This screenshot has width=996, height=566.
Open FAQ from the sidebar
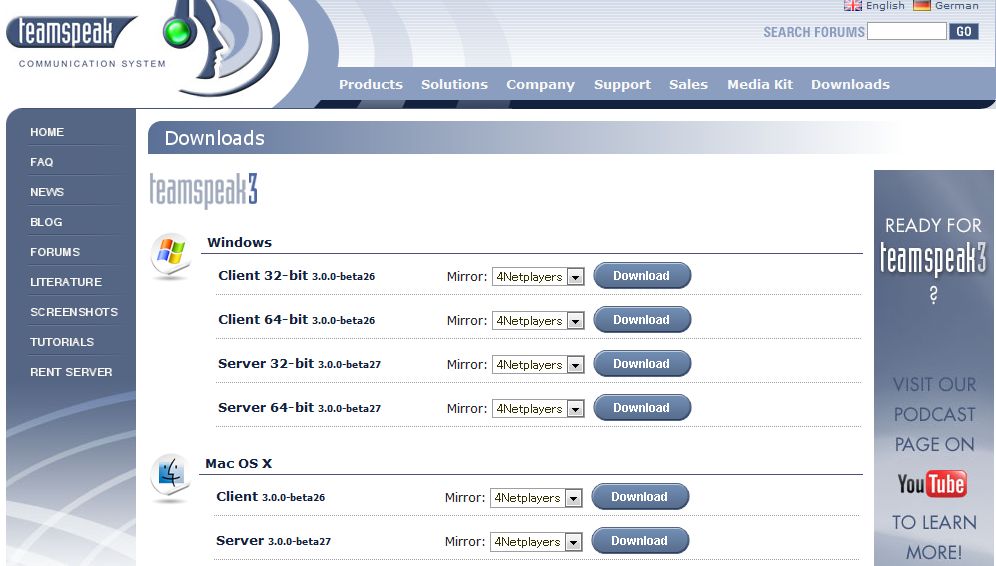[42, 162]
